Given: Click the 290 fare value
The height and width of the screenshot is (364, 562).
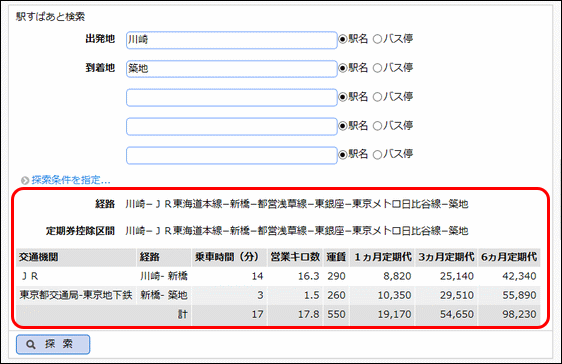Looking at the screenshot, I should (336, 276).
